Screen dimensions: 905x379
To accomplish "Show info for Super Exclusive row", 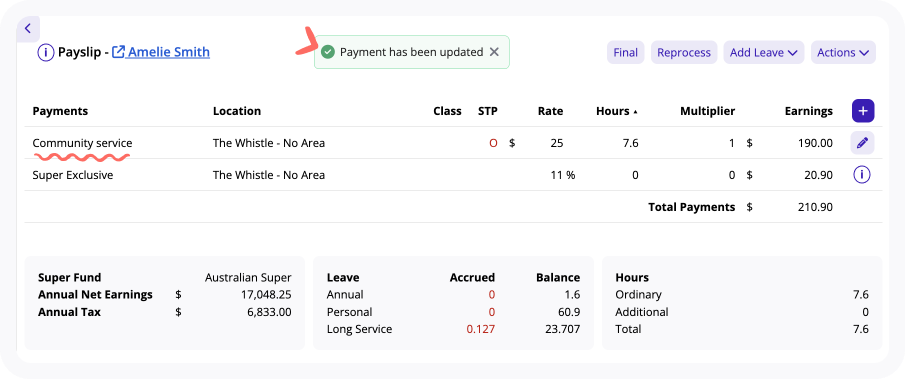I will [862, 175].
